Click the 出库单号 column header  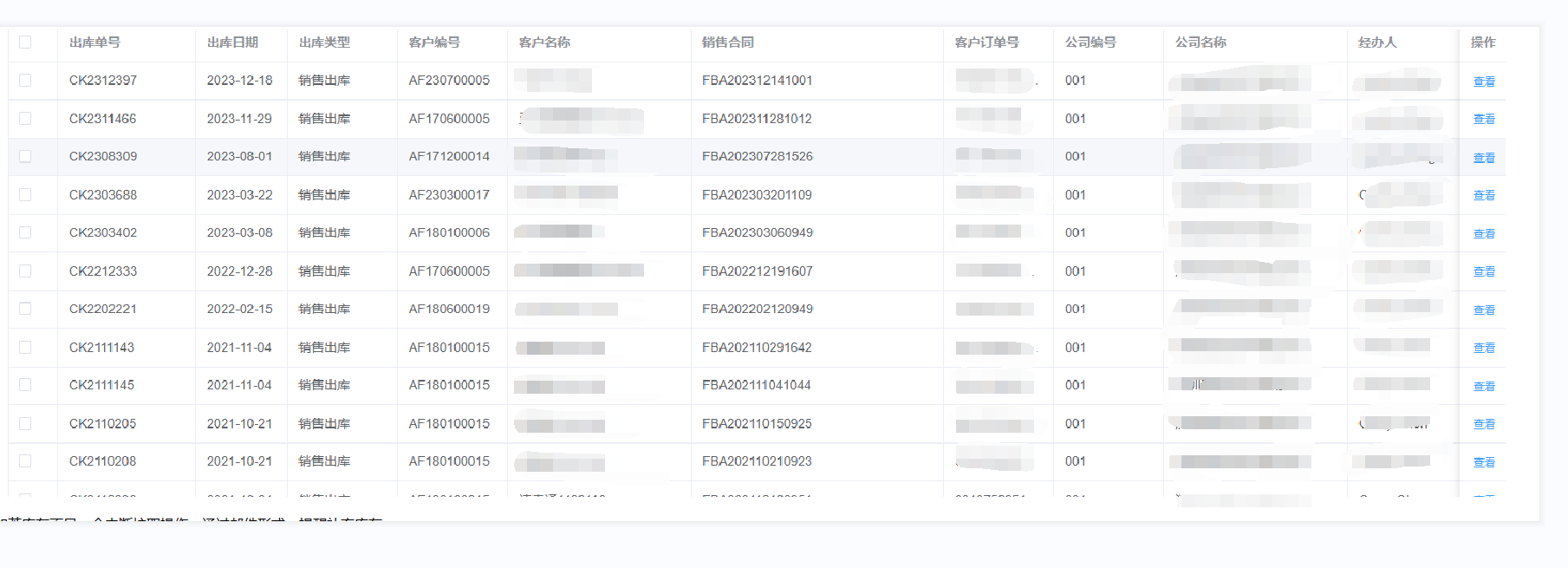(x=94, y=42)
